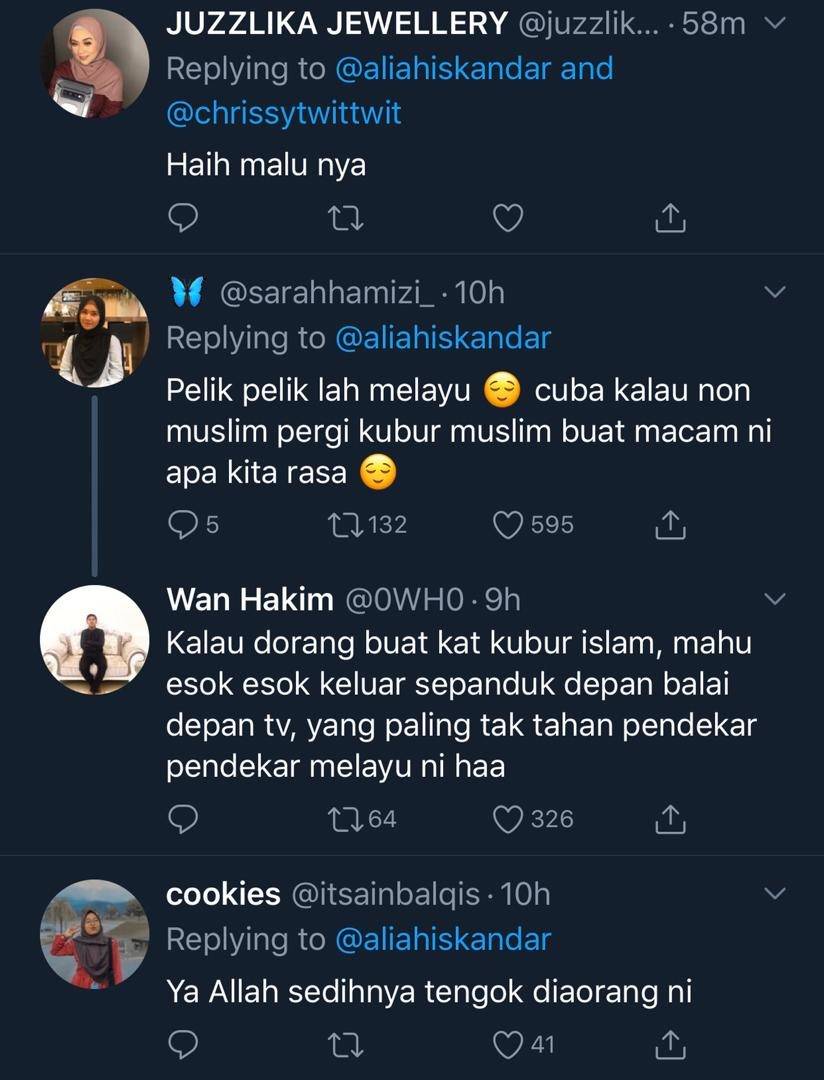Image resolution: width=824 pixels, height=1080 pixels.
Task: Open the @chrissytwittwit mention link
Action: tap(283, 113)
